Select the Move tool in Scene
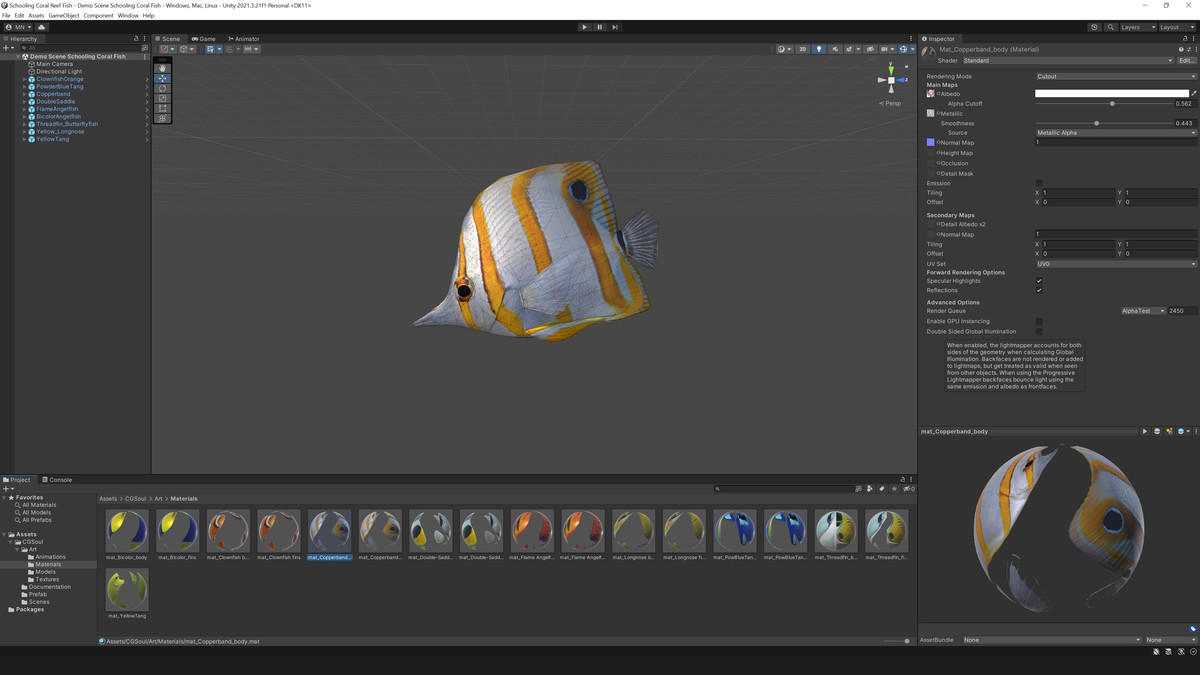The height and width of the screenshot is (675, 1200). [162, 78]
